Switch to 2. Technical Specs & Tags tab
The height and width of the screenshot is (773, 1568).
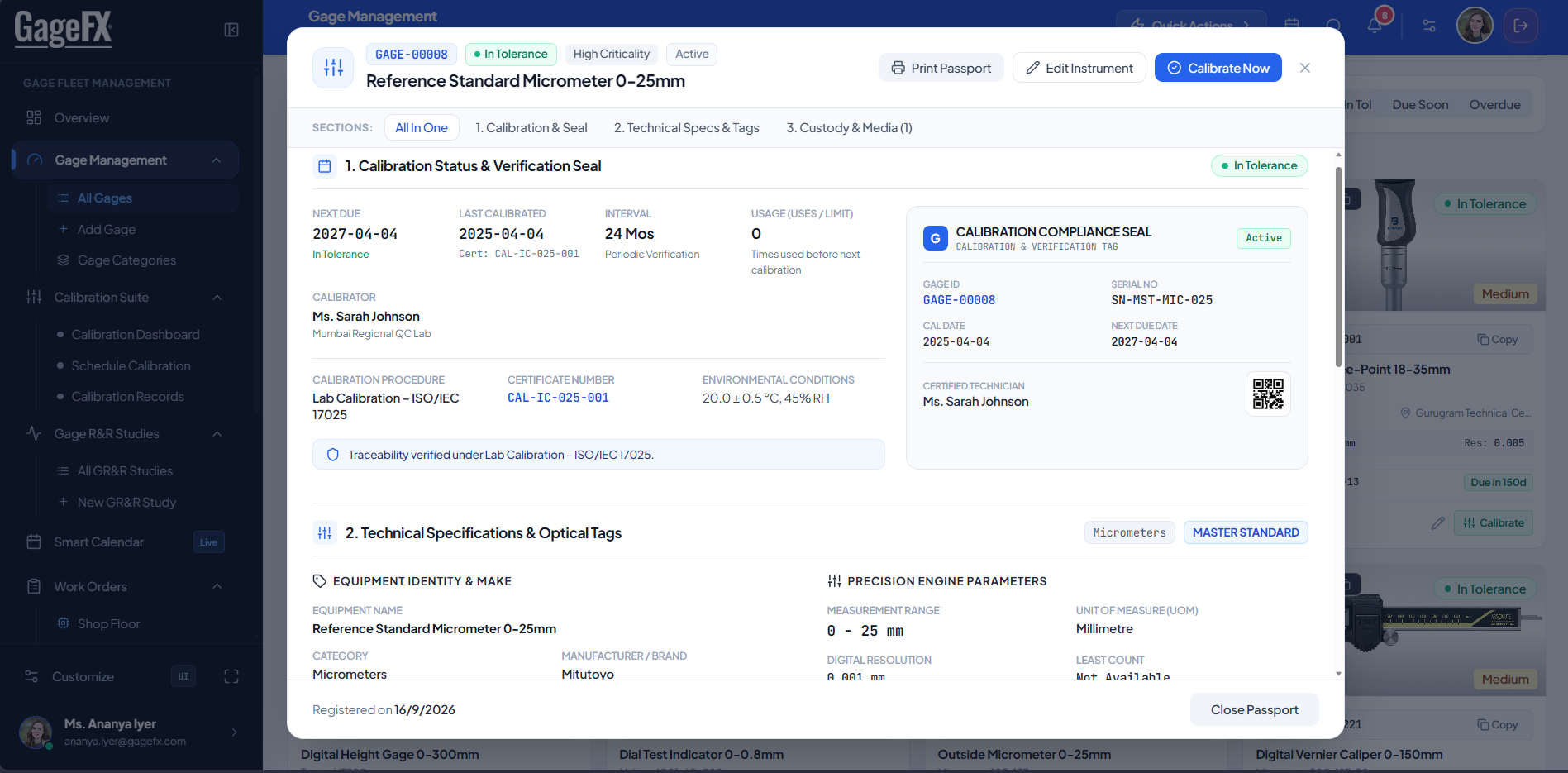click(x=687, y=127)
